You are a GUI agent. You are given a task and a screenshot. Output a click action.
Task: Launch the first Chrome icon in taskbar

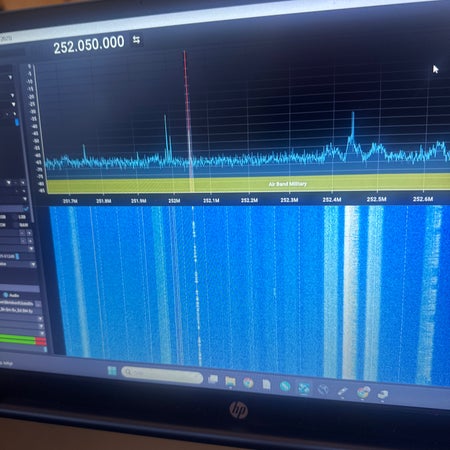click(248, 382)
